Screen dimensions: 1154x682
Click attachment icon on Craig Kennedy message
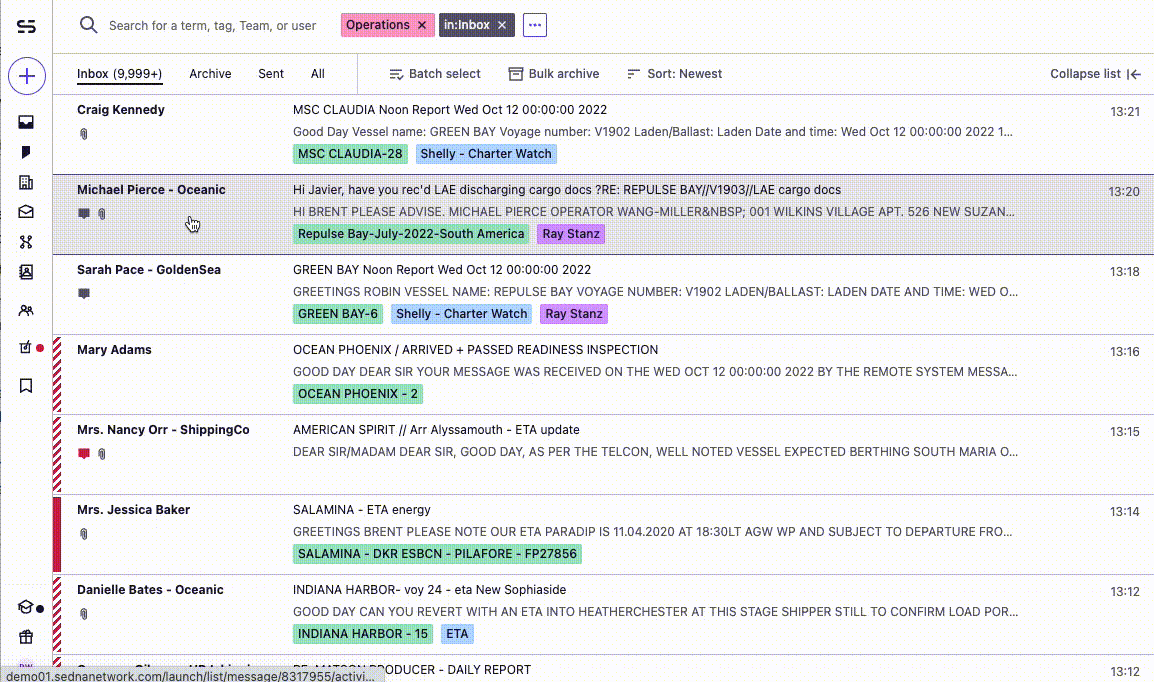[84, 134]
